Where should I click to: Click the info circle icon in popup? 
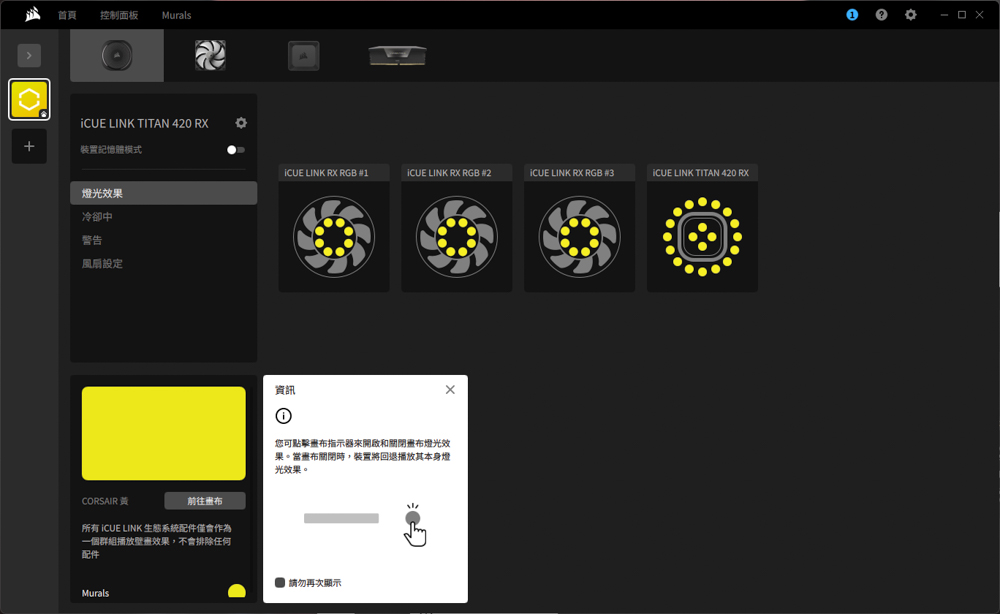coord(283,416)
